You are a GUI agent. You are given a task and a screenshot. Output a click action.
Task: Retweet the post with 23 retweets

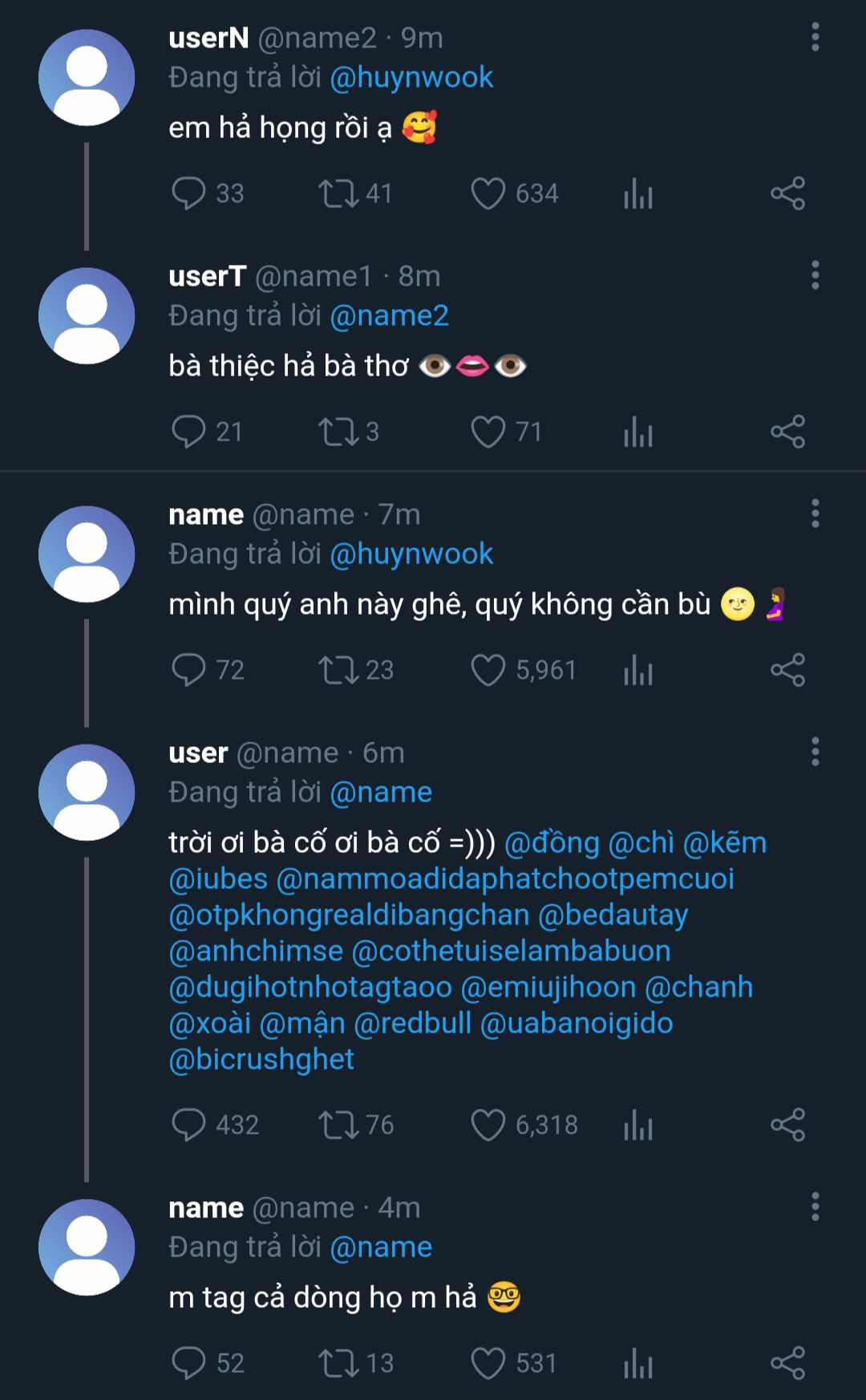tap(338, 670)
